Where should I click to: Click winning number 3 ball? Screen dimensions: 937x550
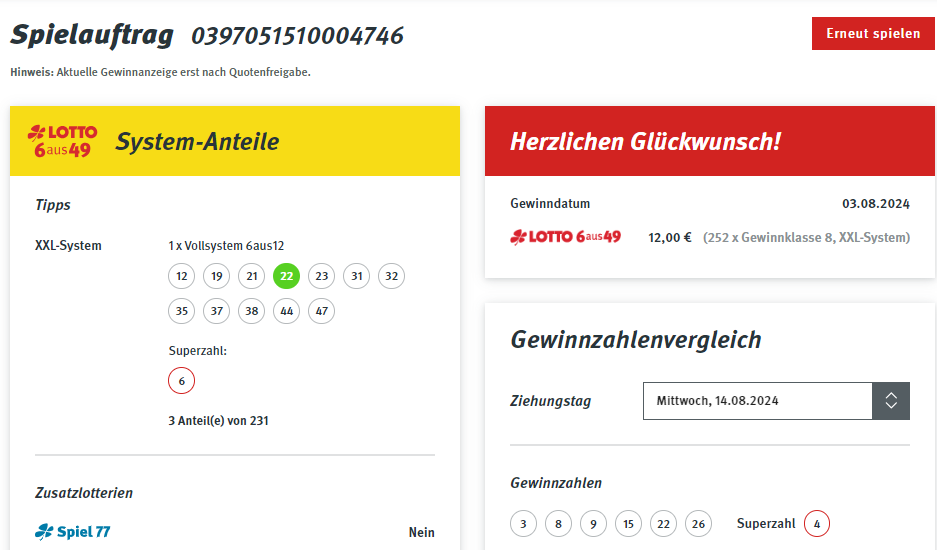pos(523,524)
